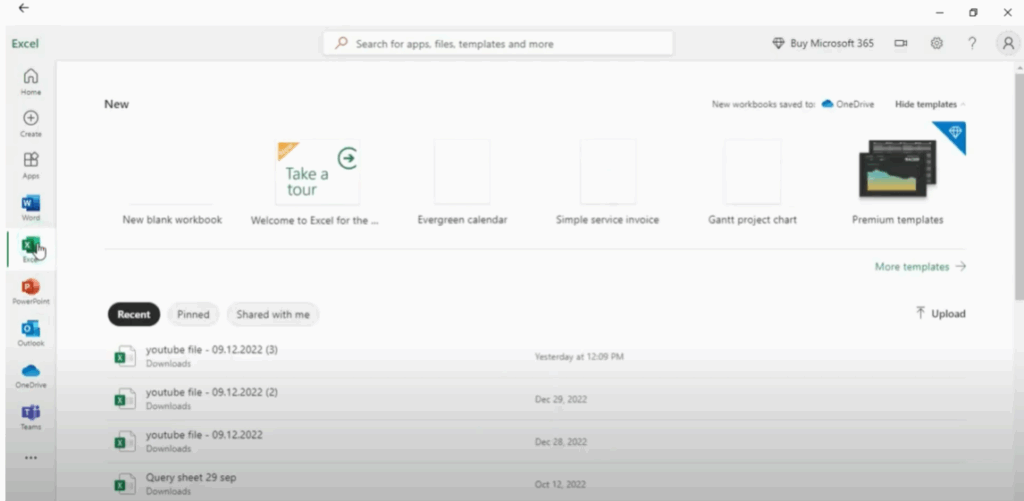Switch to the Pinned tab
Screen dimensions: 1024x501
click(193, 314)
